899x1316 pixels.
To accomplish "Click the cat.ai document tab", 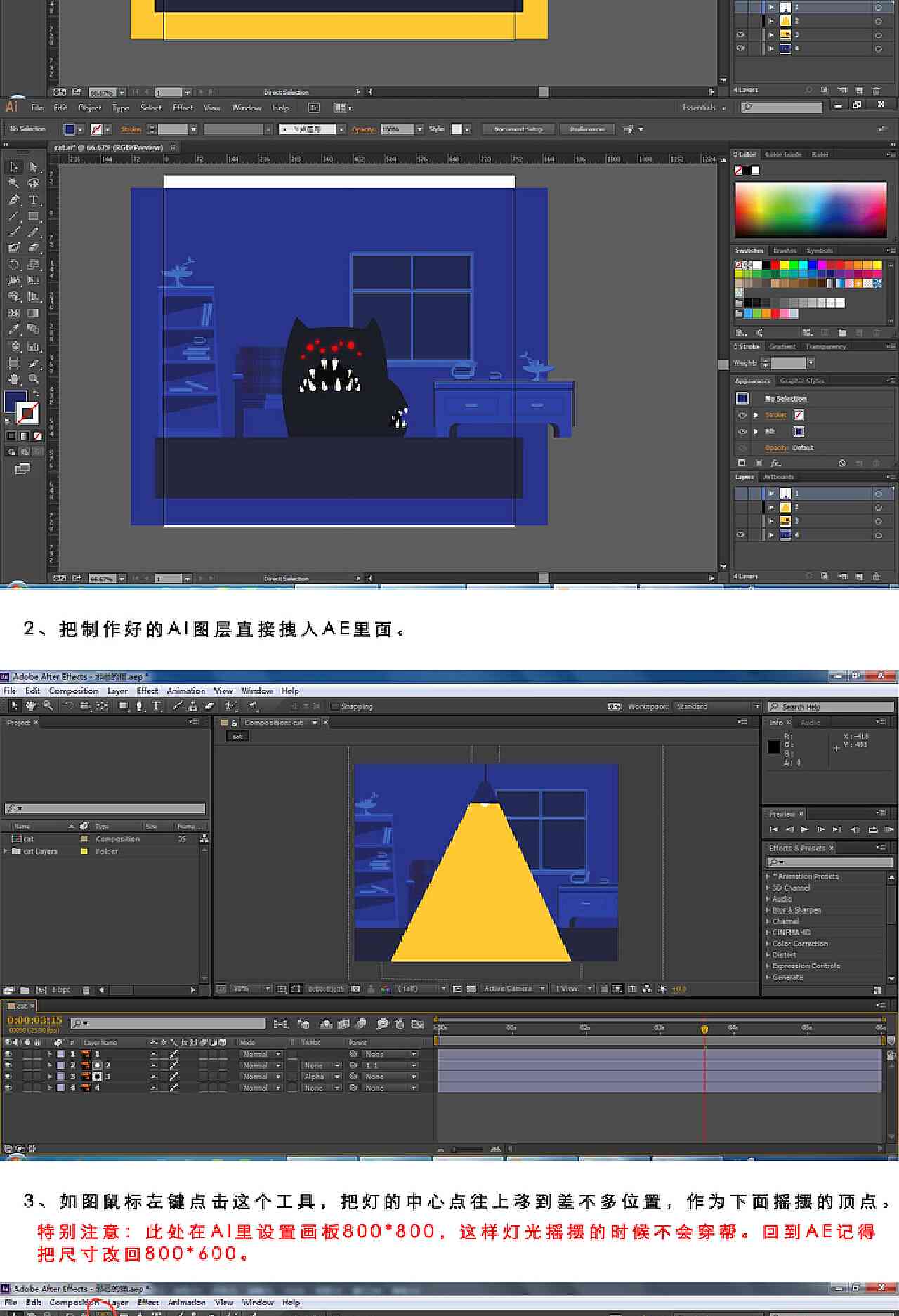I will pos(109,147).
